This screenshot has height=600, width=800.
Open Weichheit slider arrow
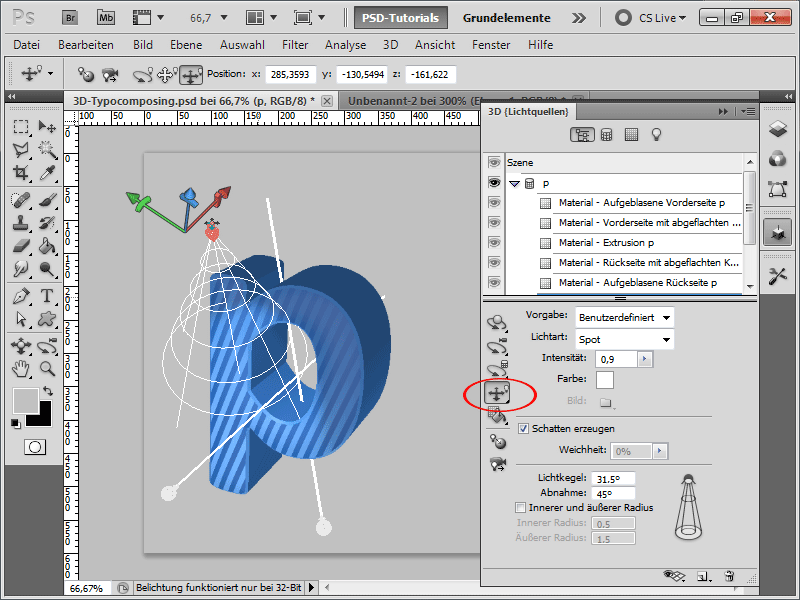point(660,451)
